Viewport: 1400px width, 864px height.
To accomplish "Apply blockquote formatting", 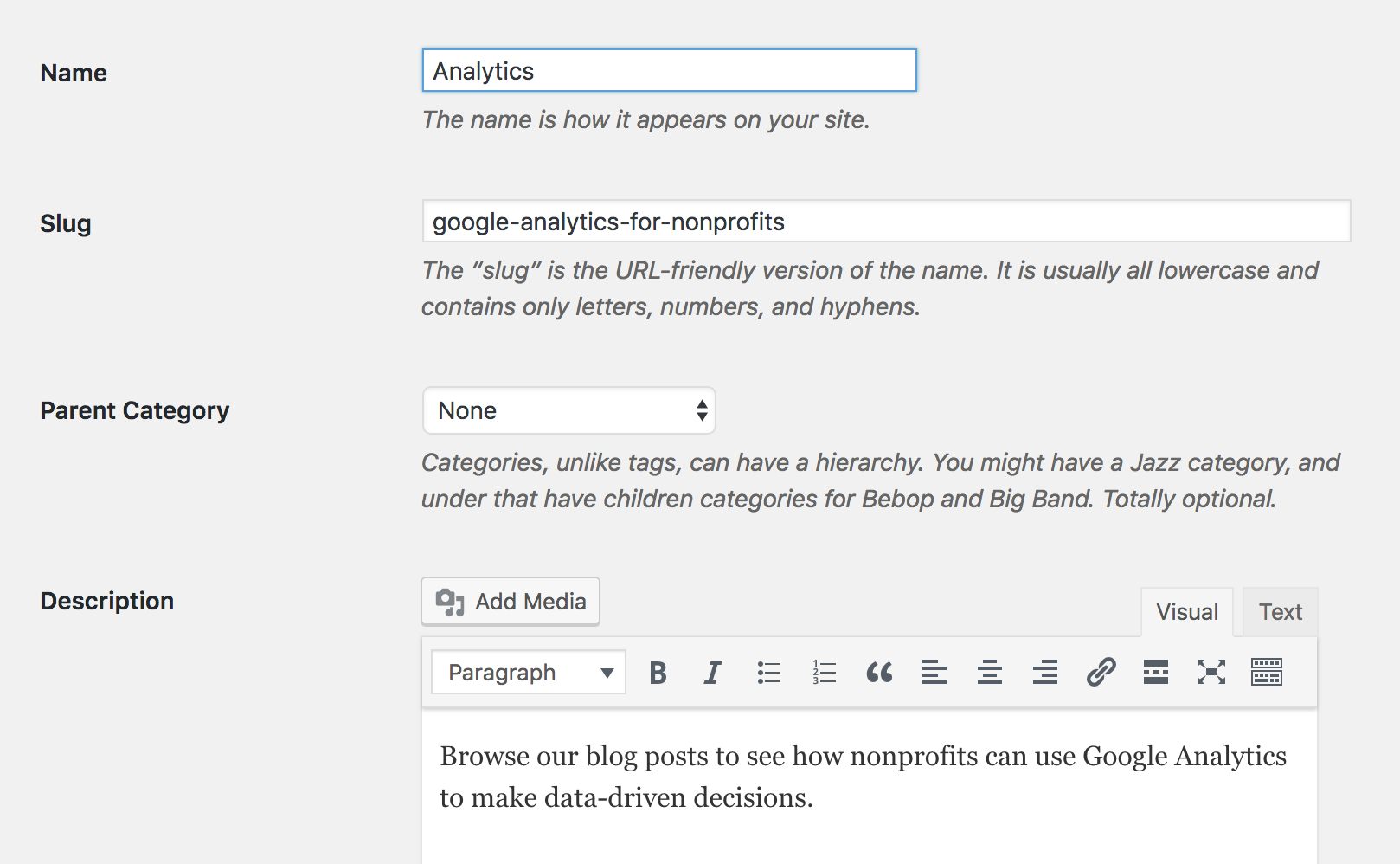I will [879, 673].
